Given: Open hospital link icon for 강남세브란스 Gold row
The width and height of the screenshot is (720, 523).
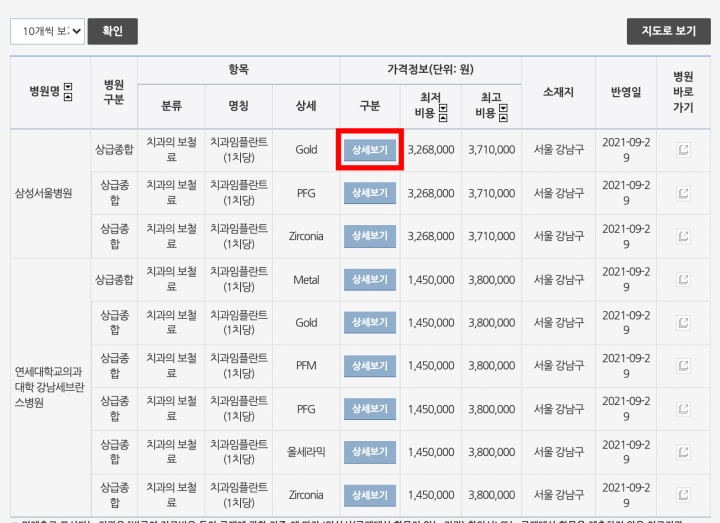Looking at the screenshot, I should point(683,323).
